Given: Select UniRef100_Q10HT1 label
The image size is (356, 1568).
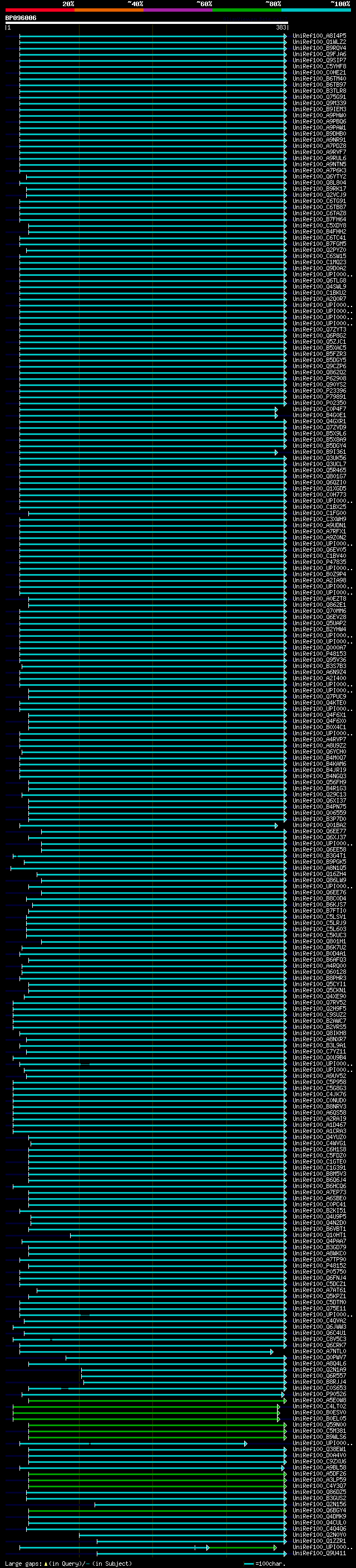Looking at the screenshot, I should click(x=319, y=1235).
